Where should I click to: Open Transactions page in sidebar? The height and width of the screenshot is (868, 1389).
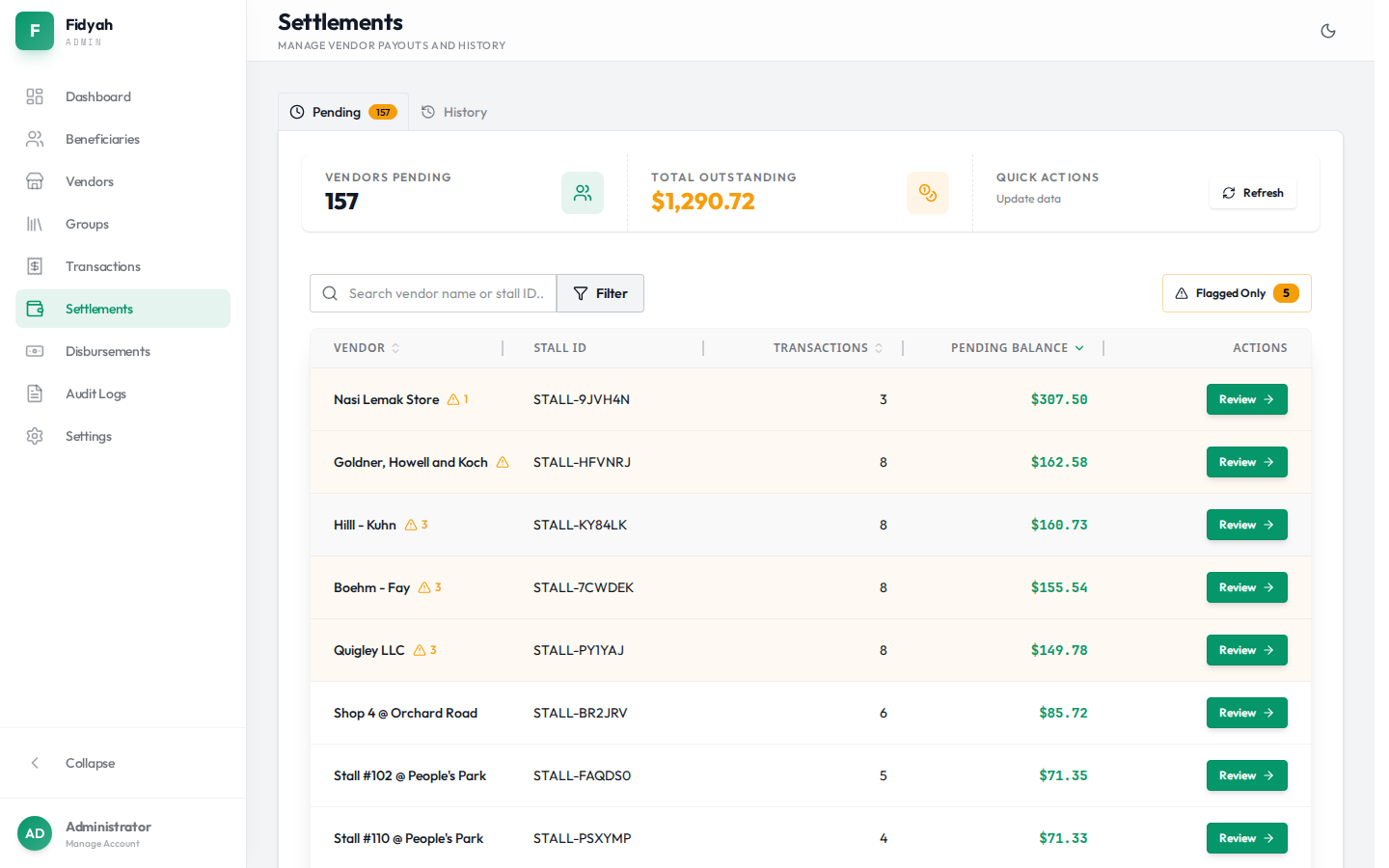(103, 266)
